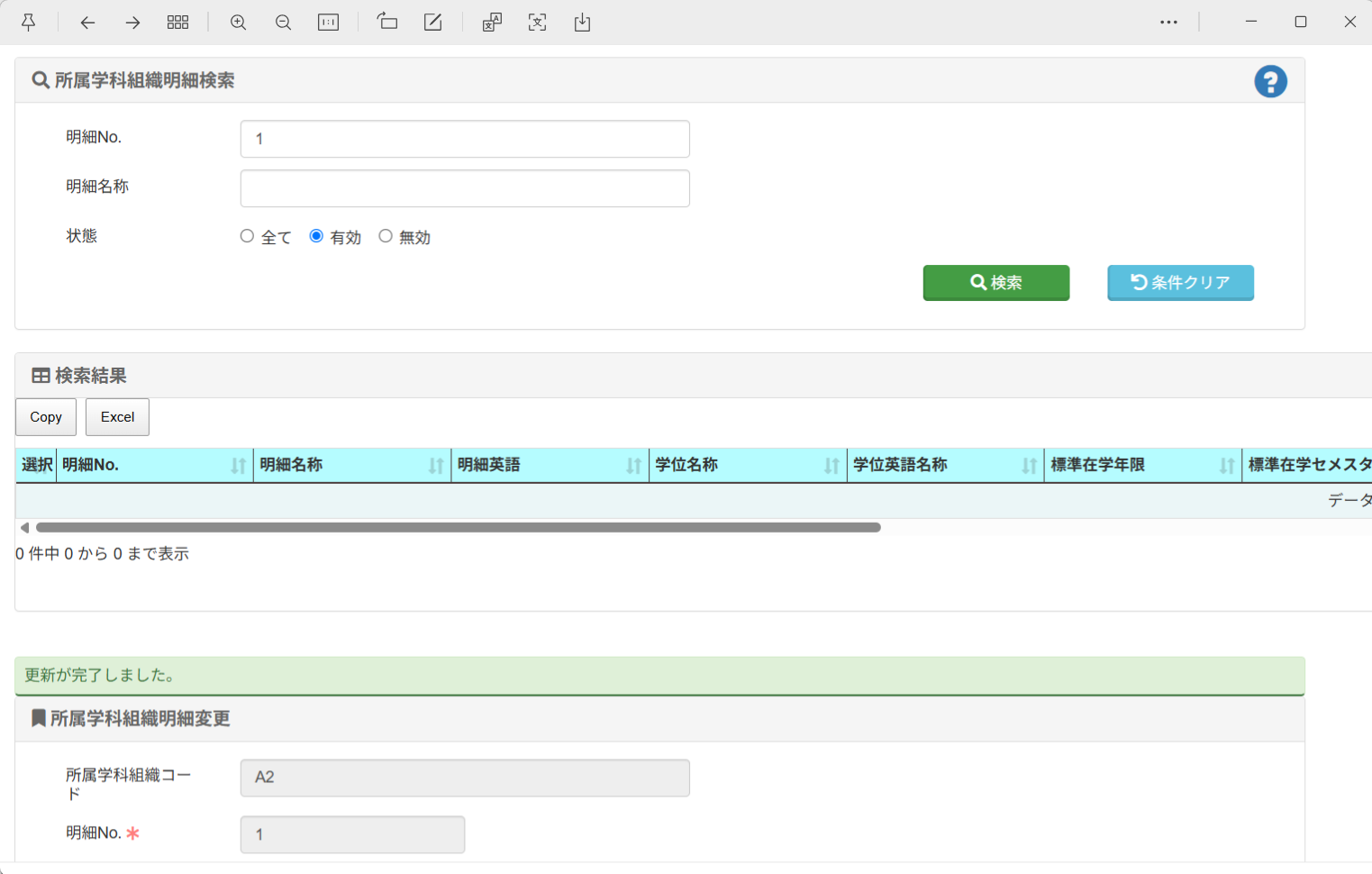Image resolution: width=1372 pixels, height=874 pixels.
Task: Click the horizontal scrollbar under results table
Action: coord(458,528)
